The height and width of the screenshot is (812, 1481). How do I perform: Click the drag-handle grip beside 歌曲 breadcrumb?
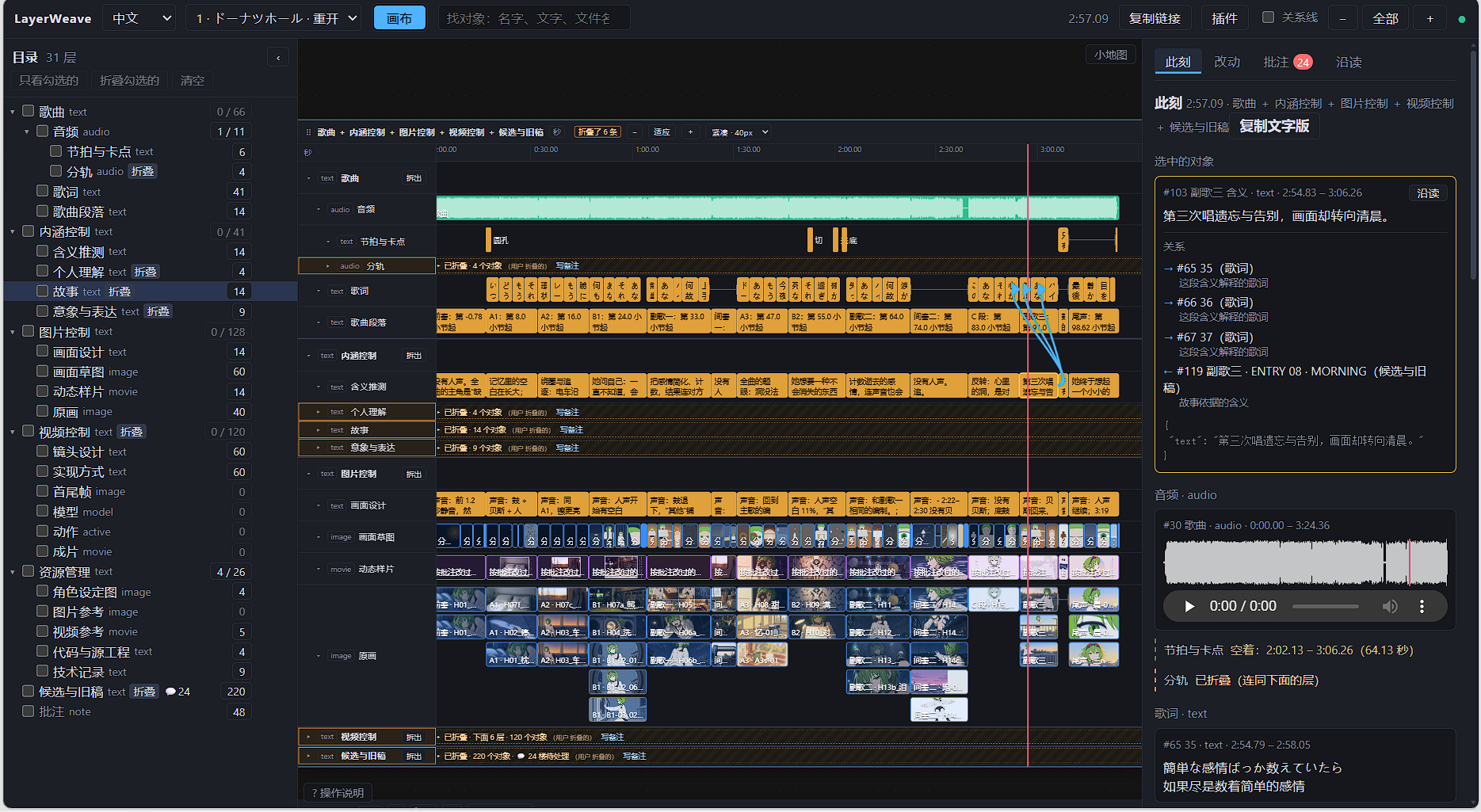(x=308, y=132)
